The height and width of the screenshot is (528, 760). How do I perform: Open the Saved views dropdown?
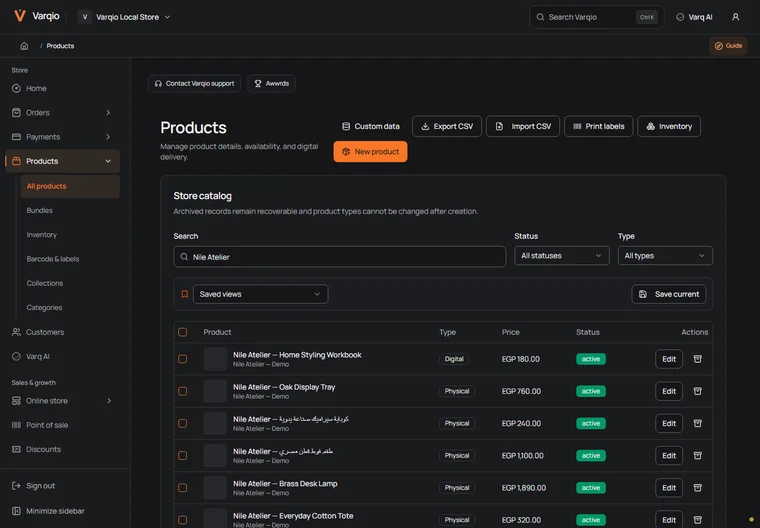pyautogui.click(x=260, y=294)
